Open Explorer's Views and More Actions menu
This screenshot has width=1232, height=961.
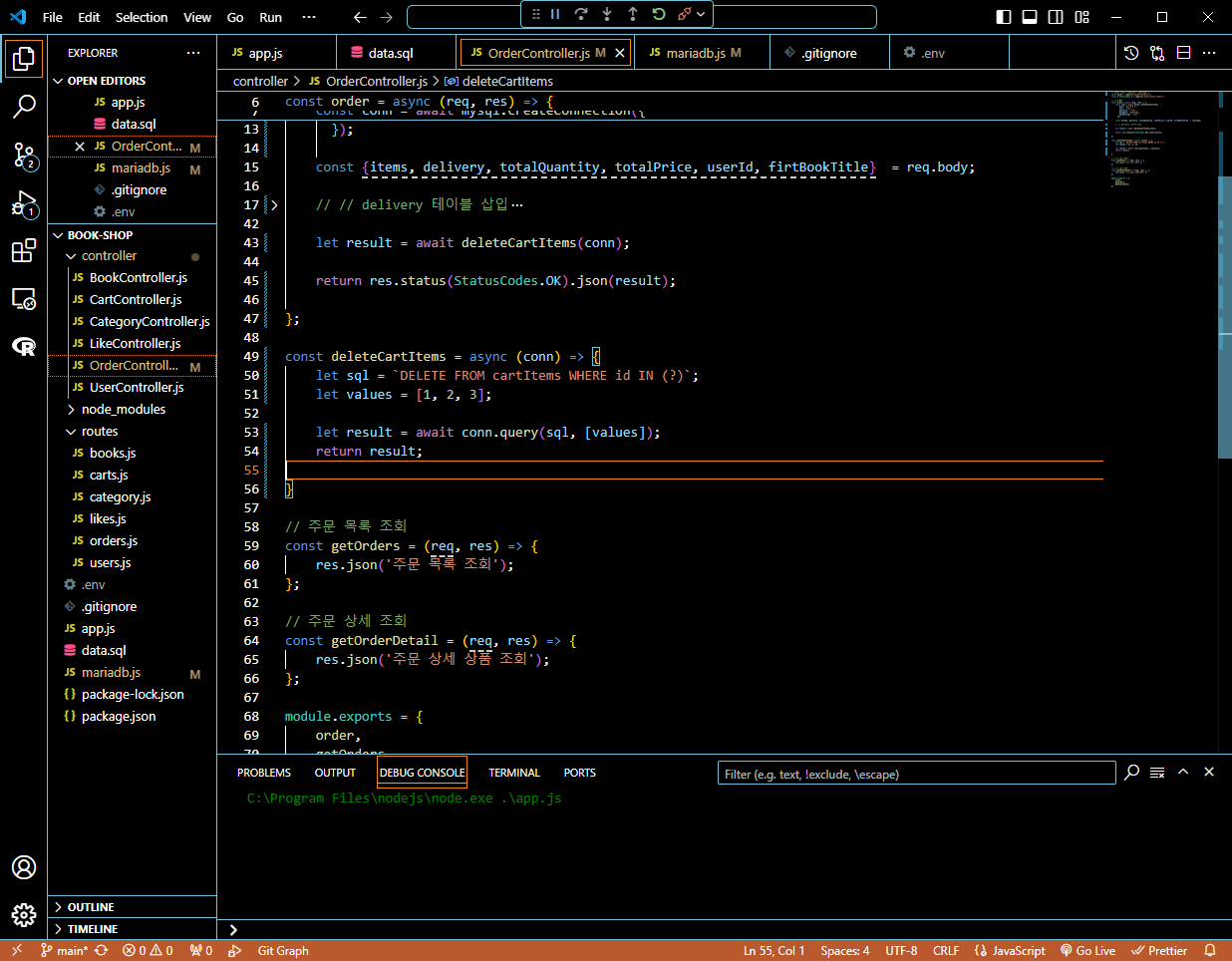click(x=193, y=53)
